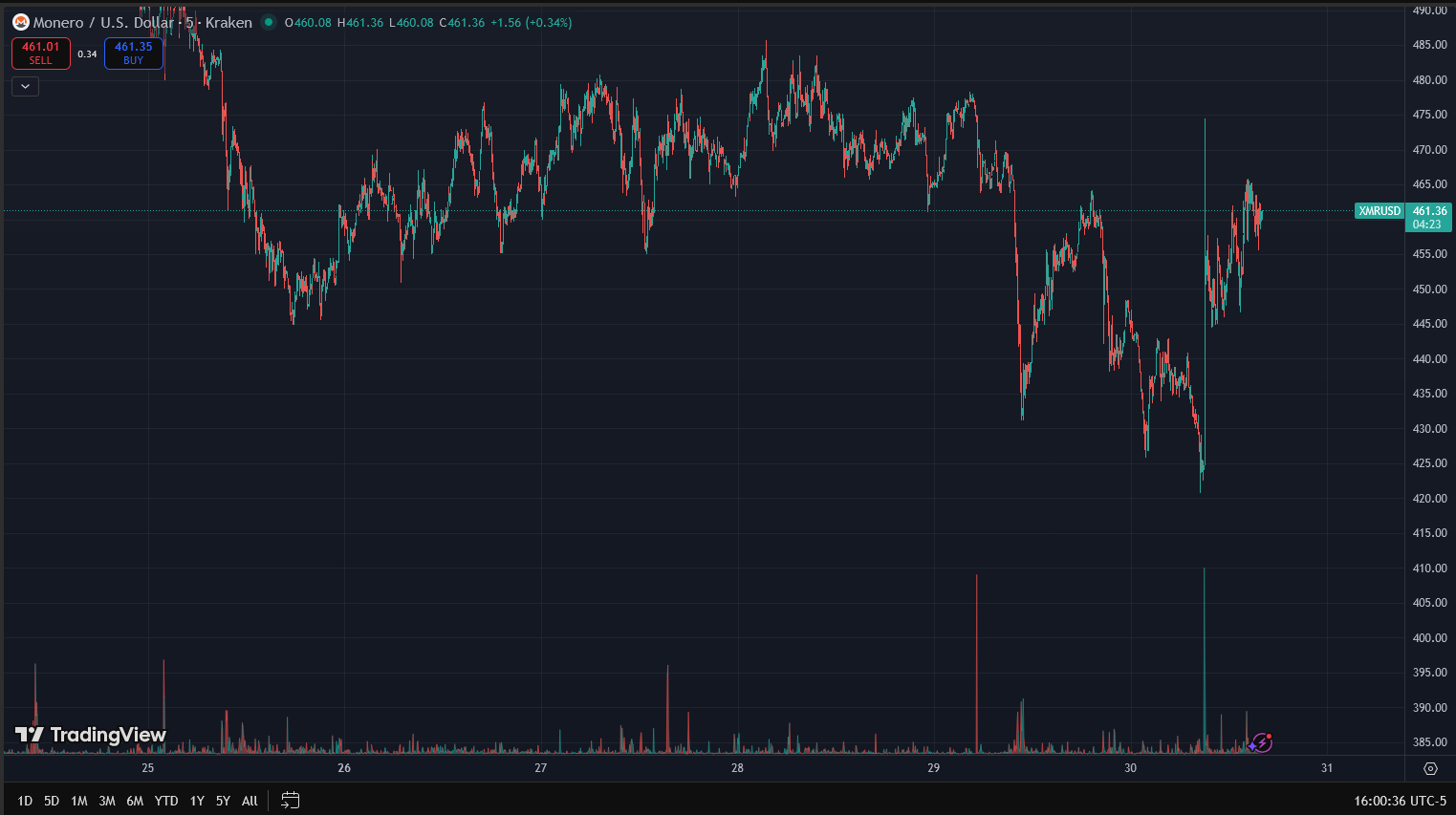Open the TradingView logo link
Image resolution: width=1456 pixels, height=815 pixels.
[91, 735]
